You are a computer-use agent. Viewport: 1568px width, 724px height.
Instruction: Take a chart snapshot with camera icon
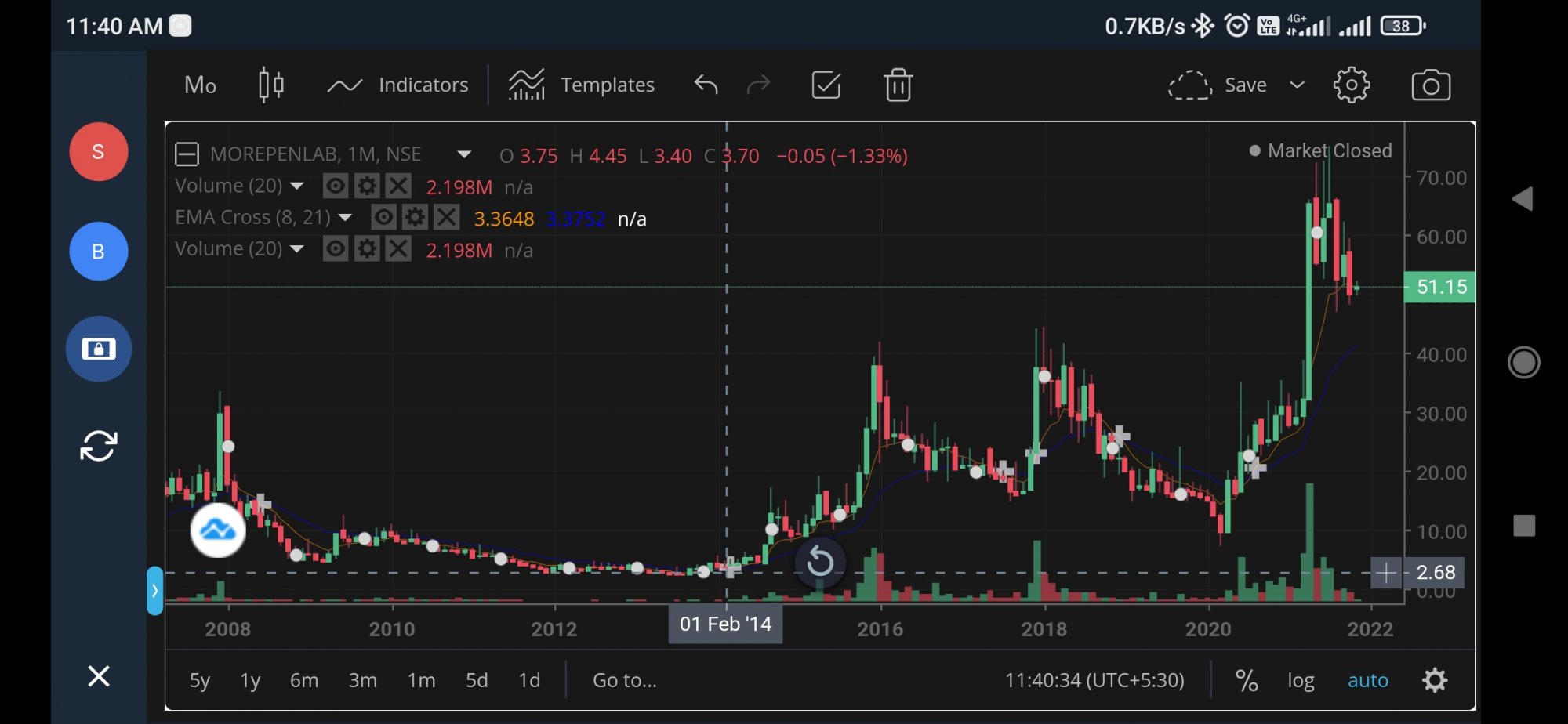1431,85
